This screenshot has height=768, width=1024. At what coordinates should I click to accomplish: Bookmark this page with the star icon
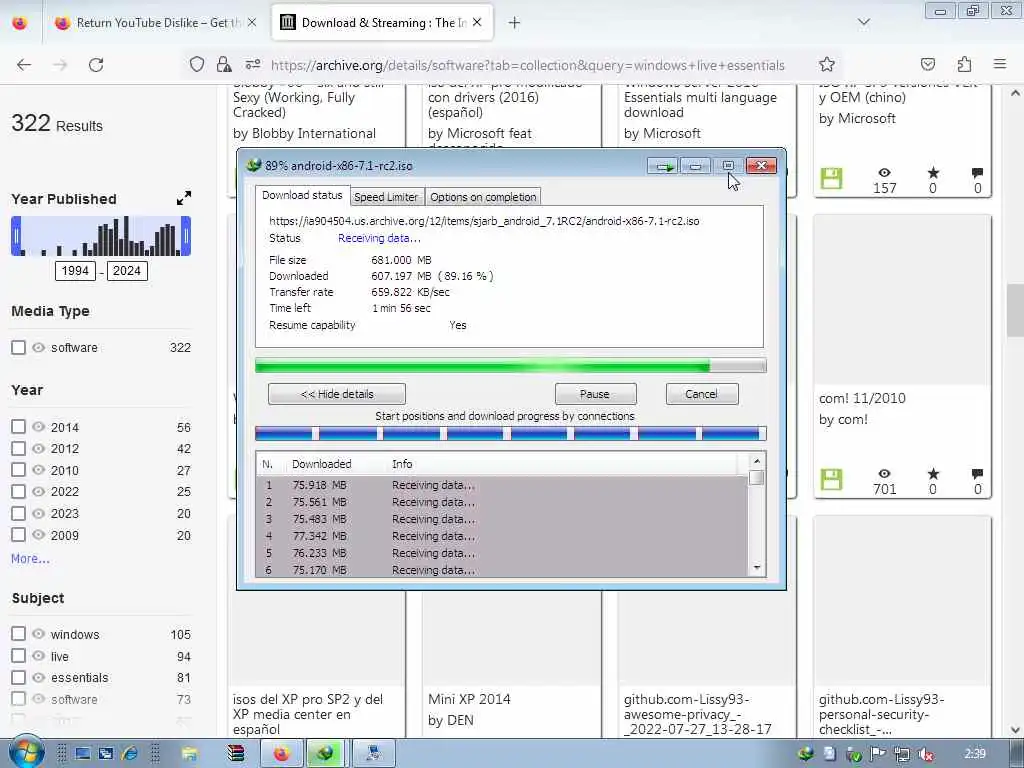[827, 64]
